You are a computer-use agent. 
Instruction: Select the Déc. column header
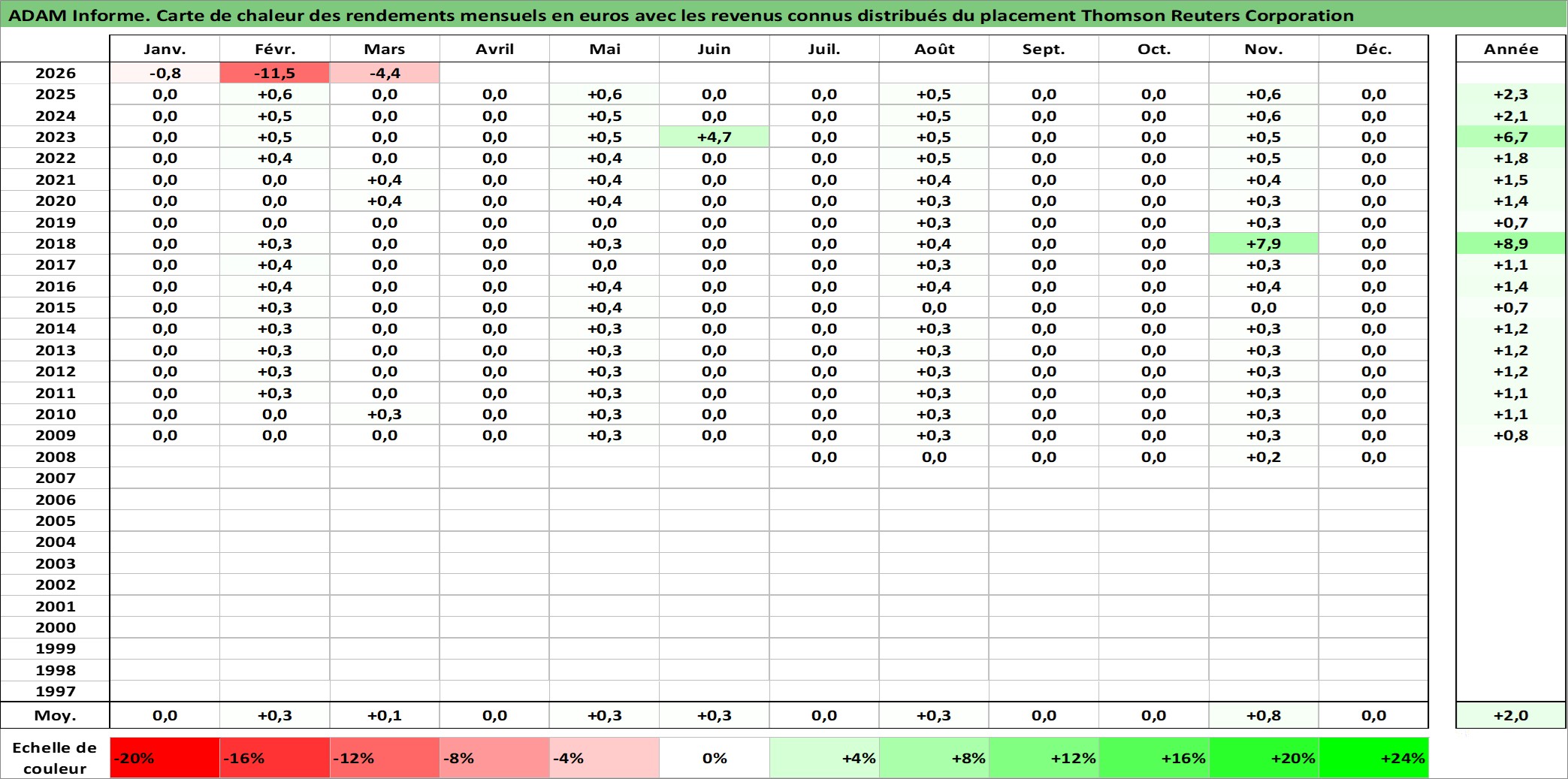[x=1373, y=49]
